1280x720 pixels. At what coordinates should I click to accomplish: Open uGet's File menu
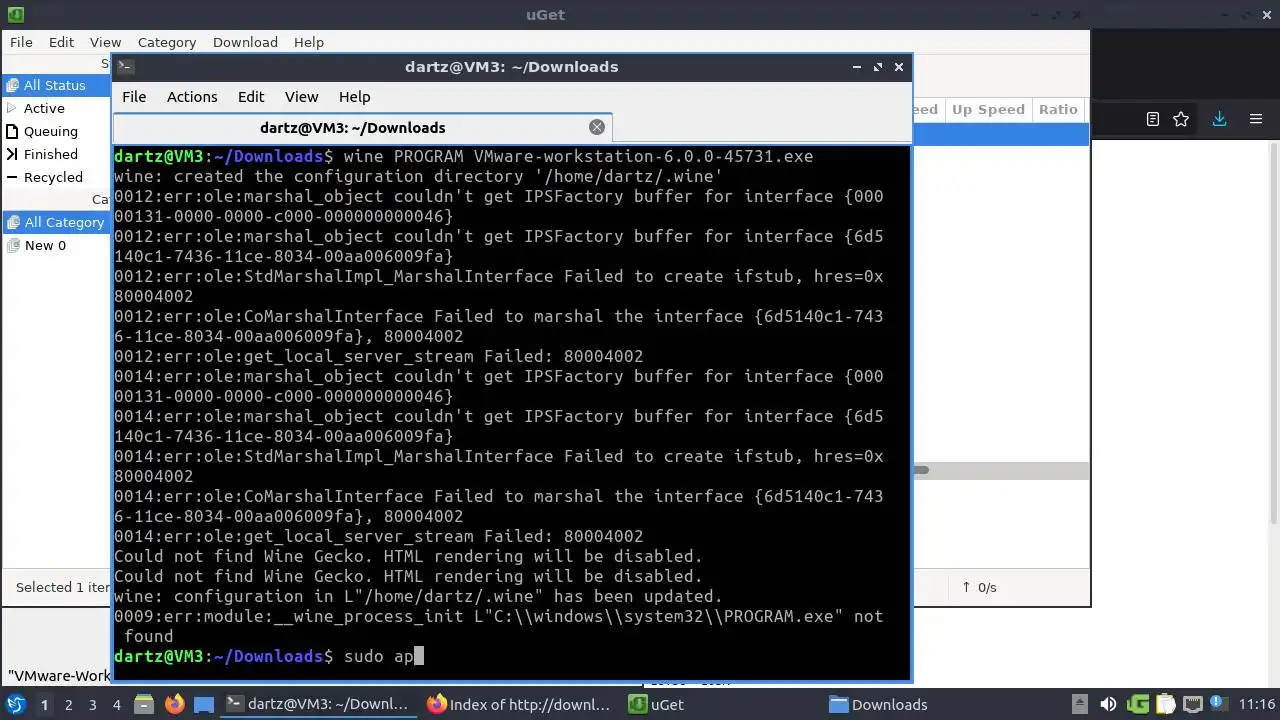coord(21,42)
